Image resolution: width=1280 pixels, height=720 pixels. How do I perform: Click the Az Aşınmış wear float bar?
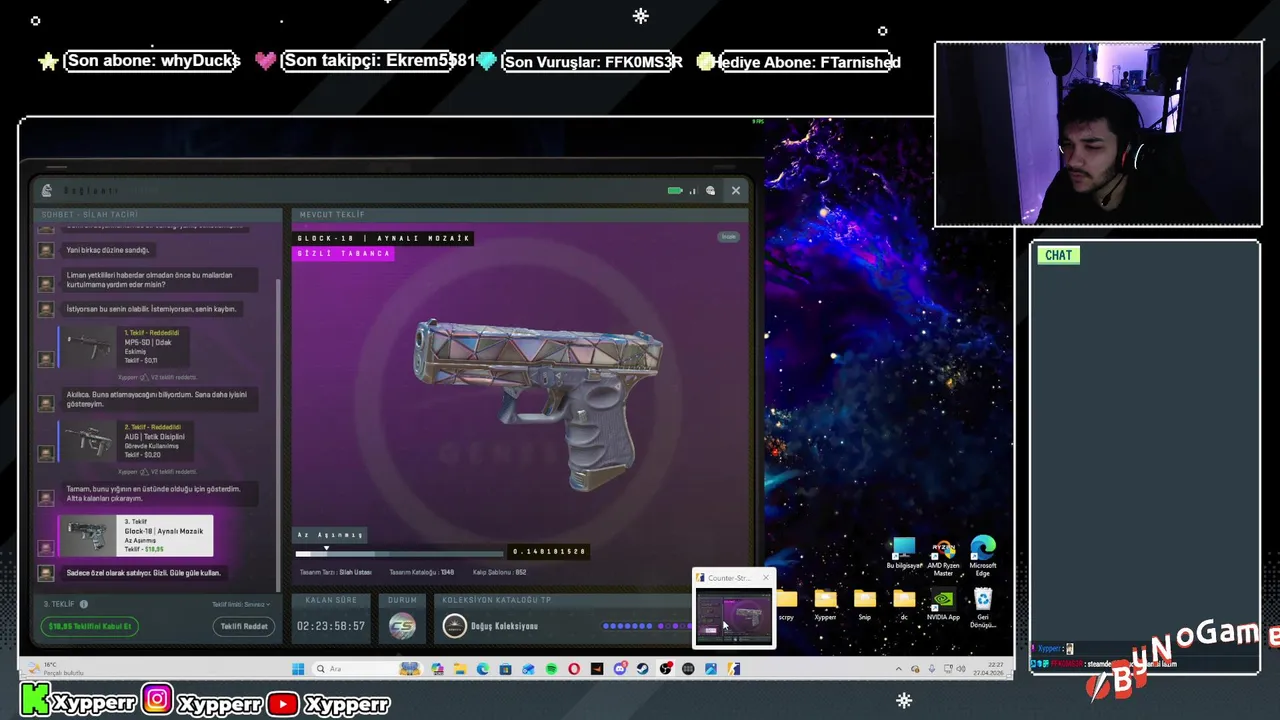tap(399, 552)
